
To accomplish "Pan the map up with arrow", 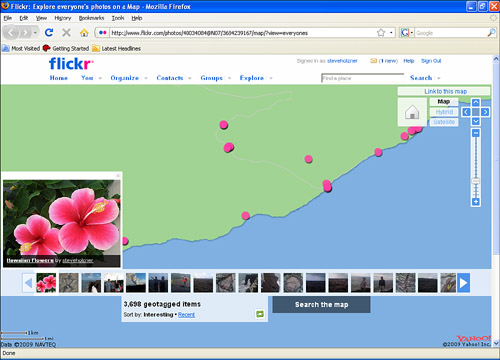I will (476, 102).
